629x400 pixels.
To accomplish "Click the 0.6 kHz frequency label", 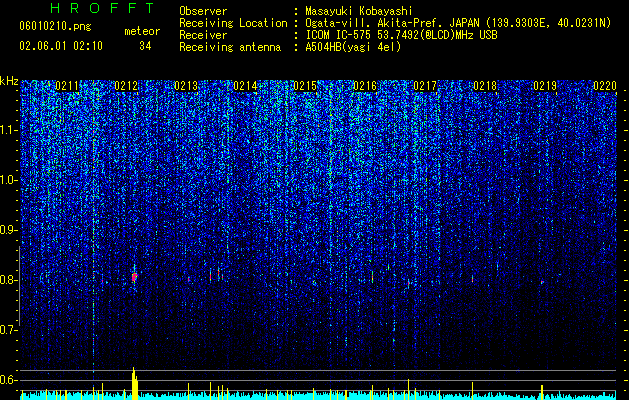I will pyautogui.click(x=9, y=380).
